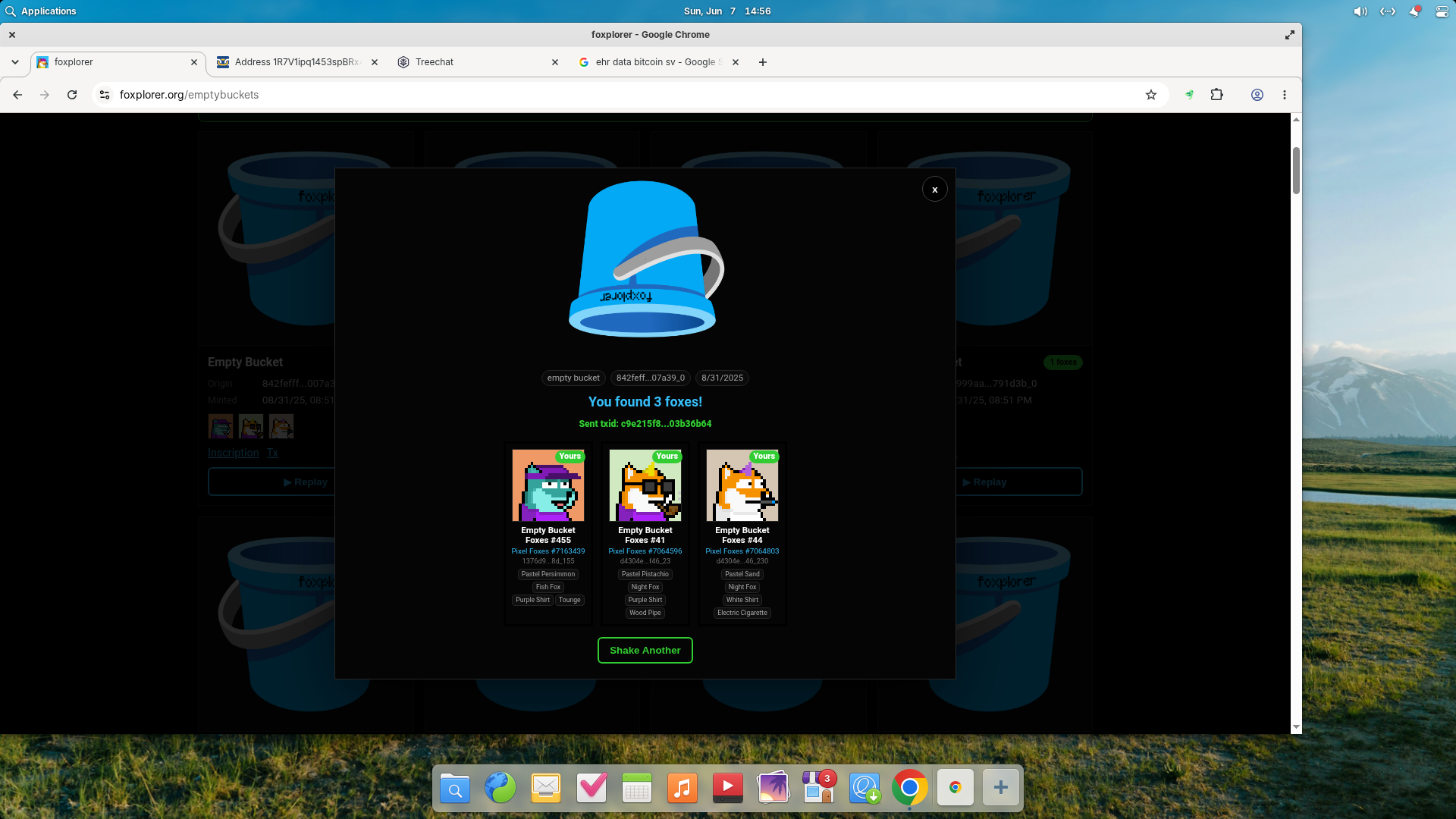Open the Chrome profile icon
The image size is (1456, 819).
click(1257, 95)
